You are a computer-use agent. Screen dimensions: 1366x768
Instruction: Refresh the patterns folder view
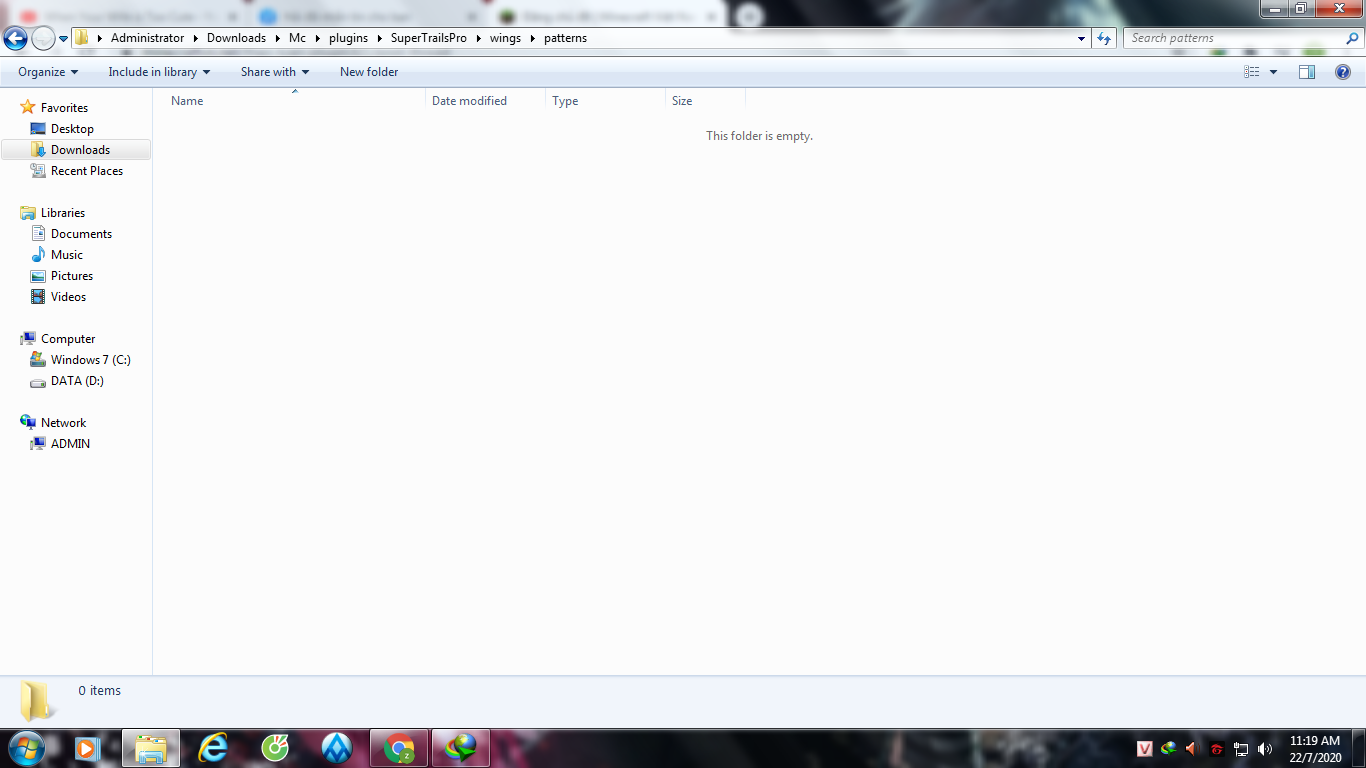coord(1104,38)
